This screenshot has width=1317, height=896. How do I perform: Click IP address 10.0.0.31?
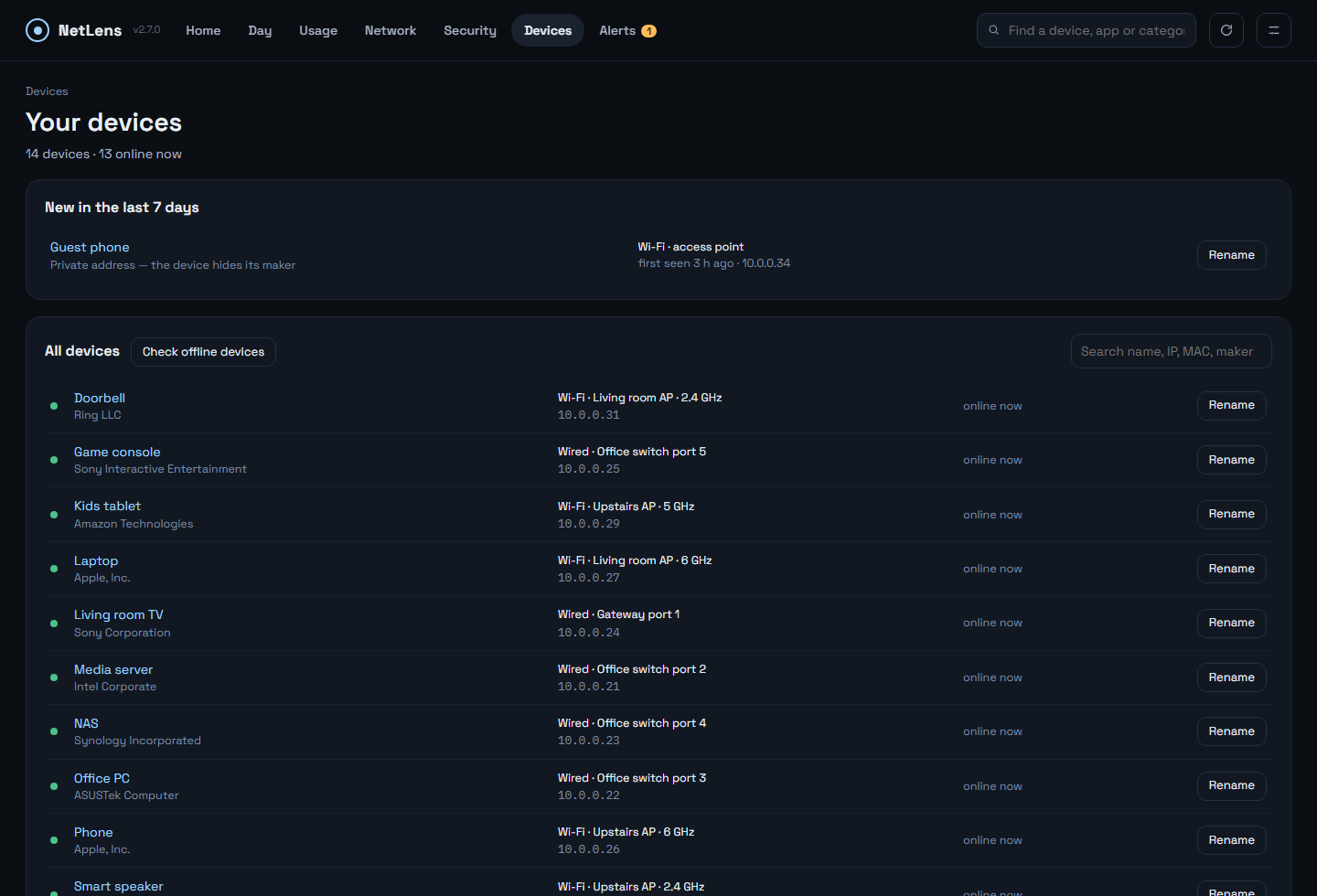(589, 415)
